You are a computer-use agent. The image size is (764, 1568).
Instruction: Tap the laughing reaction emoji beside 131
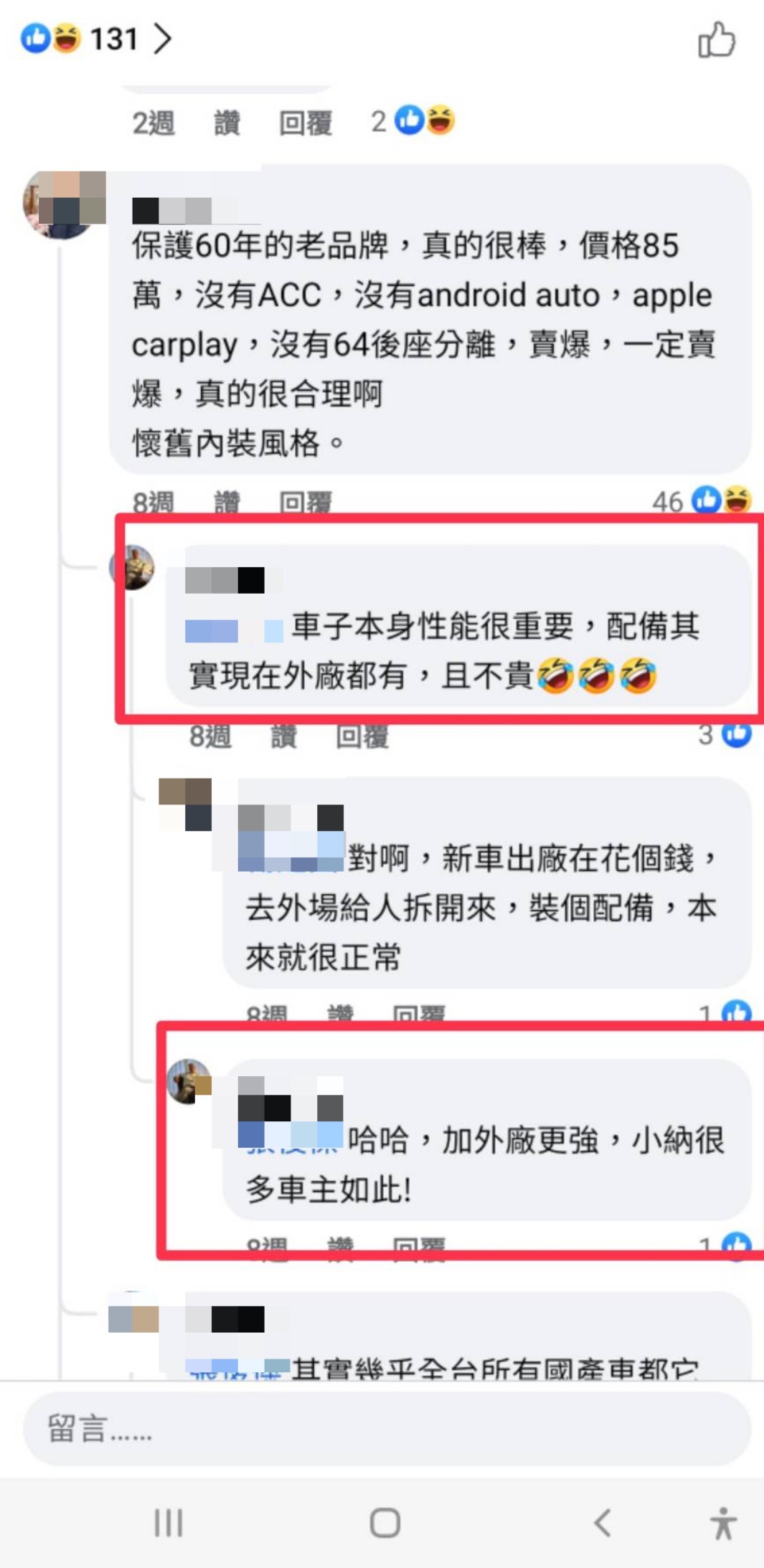tap(66, 38)
